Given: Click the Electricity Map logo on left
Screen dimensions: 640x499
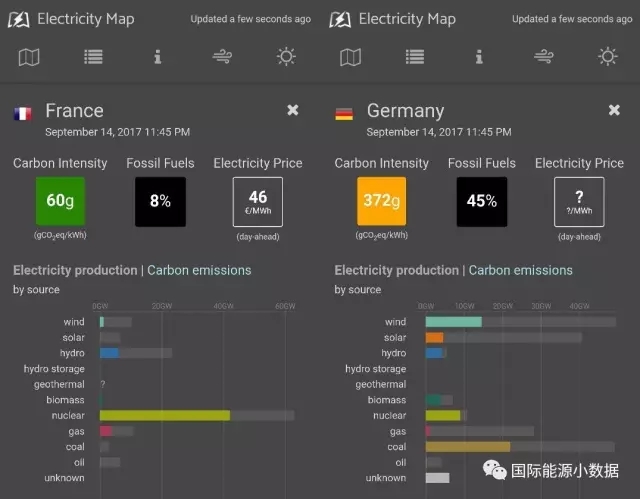Looking at the screenshot, I should pyautogui.click(x=22, y=19).
